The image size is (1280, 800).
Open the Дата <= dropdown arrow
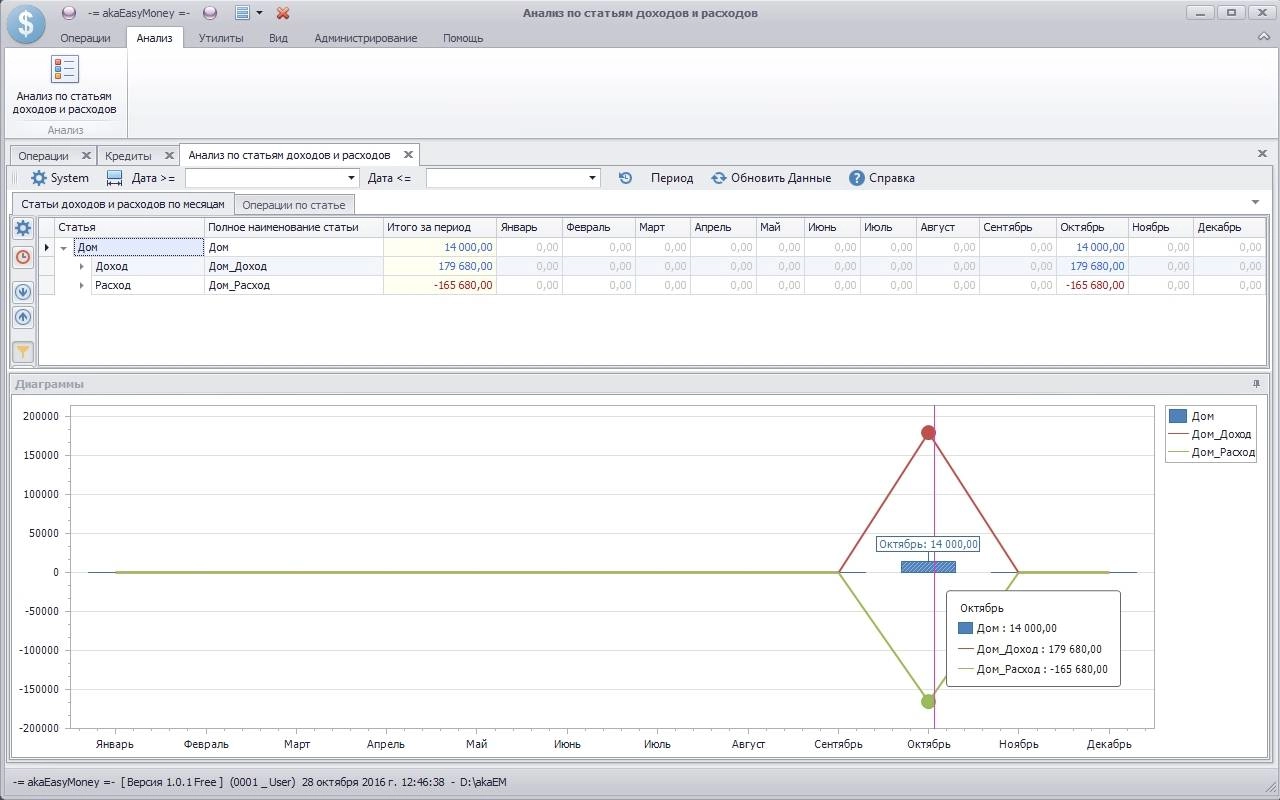pos(593,178)
